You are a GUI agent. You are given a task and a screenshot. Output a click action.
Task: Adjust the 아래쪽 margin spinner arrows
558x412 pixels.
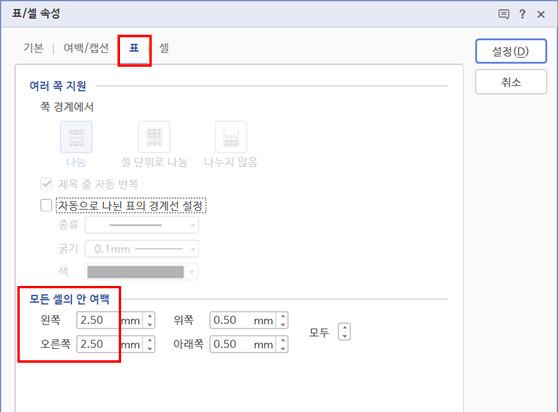tap(283, 344)
